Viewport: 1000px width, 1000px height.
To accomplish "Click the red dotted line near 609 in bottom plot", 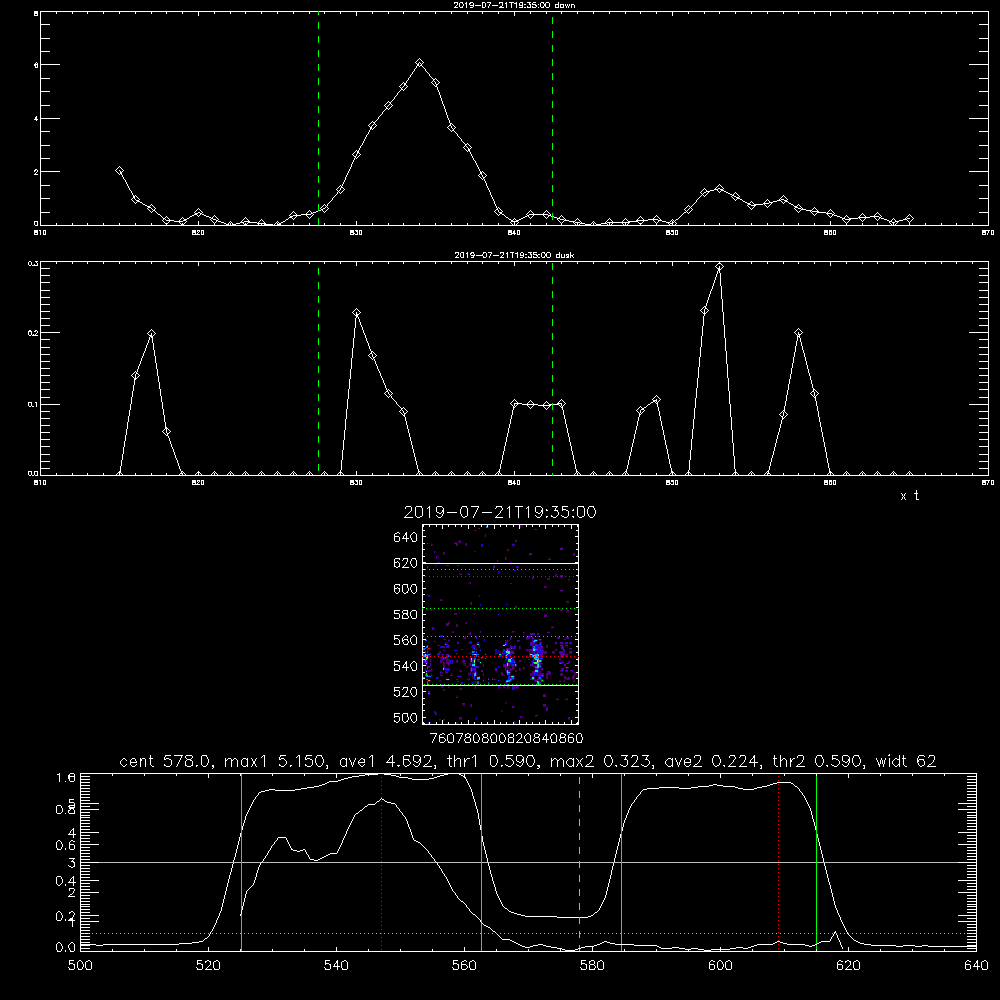I will tap(778, 862).
